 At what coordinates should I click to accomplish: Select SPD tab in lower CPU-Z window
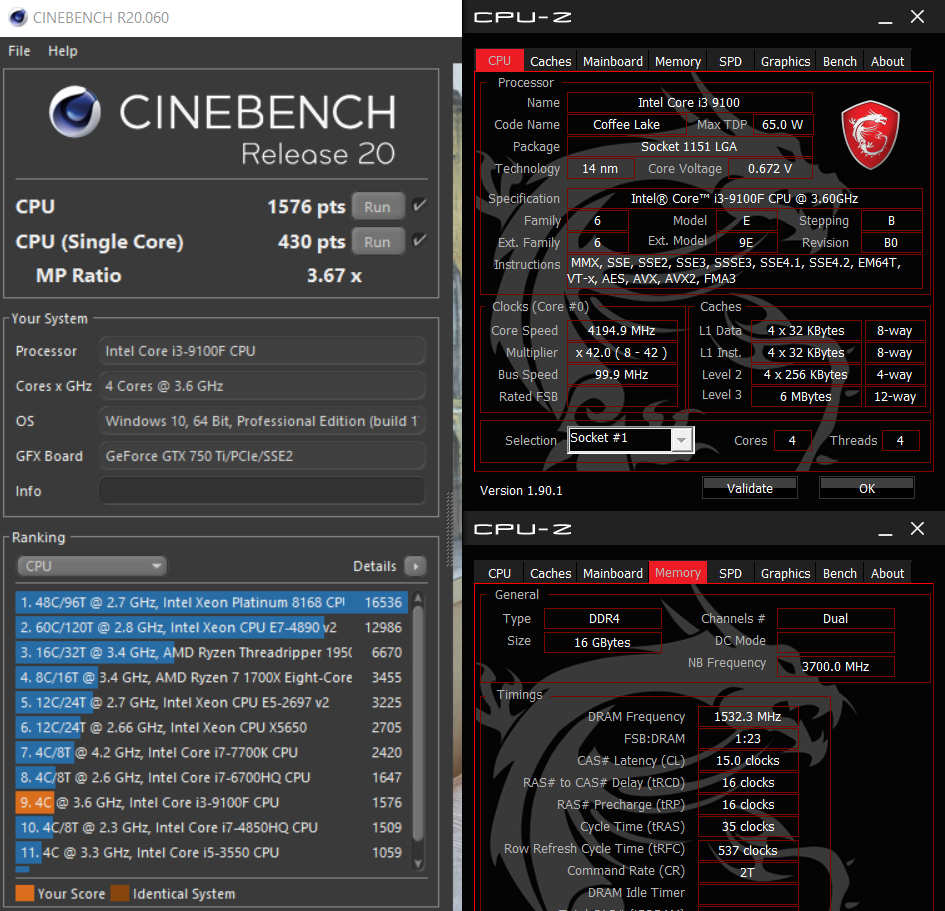pyautogui.click(x=730, y=574)
